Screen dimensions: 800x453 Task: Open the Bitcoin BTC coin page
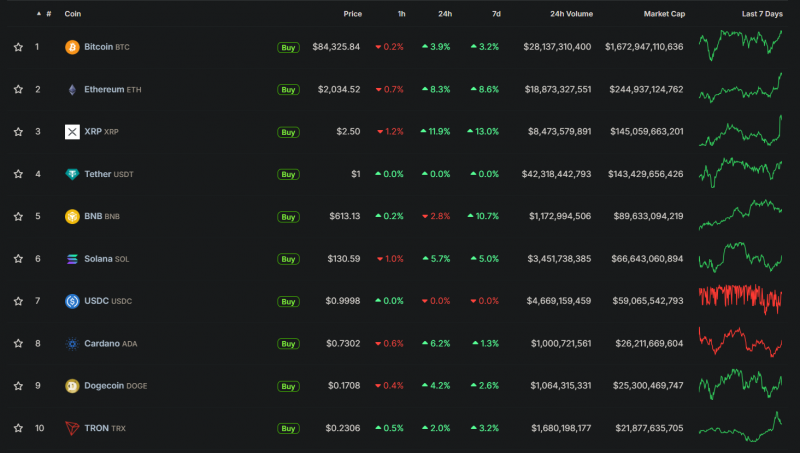pyautogui.click(x=107, y=47)
